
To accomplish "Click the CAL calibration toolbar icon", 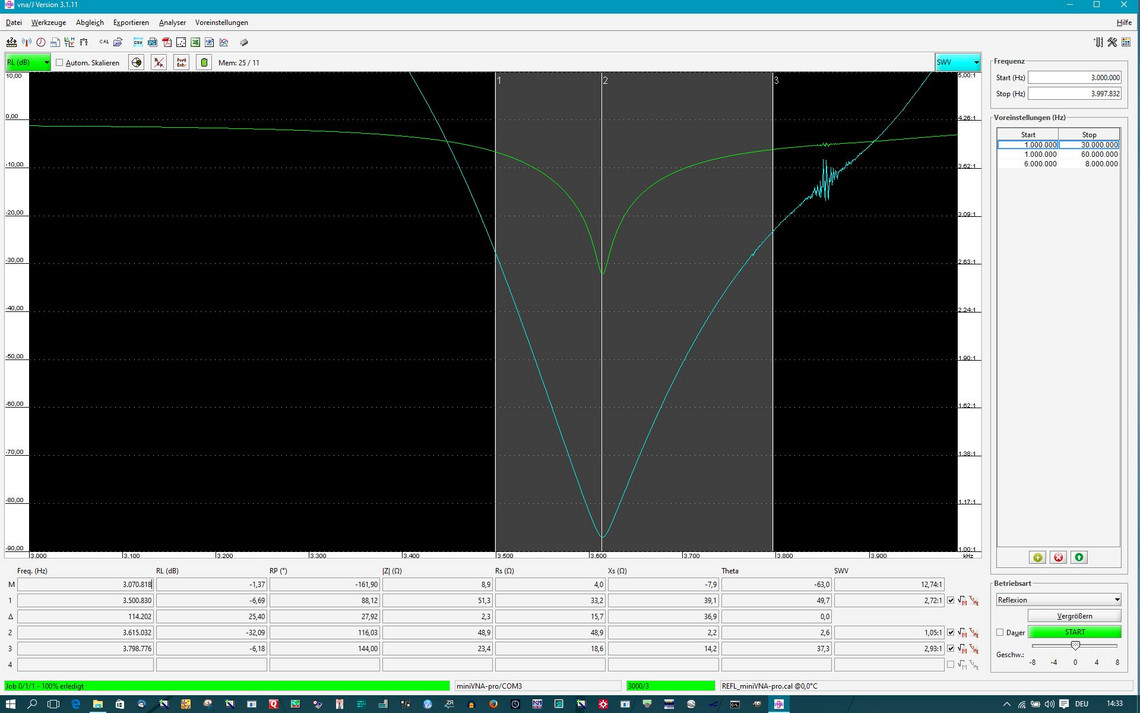I will tap(104, 42).
